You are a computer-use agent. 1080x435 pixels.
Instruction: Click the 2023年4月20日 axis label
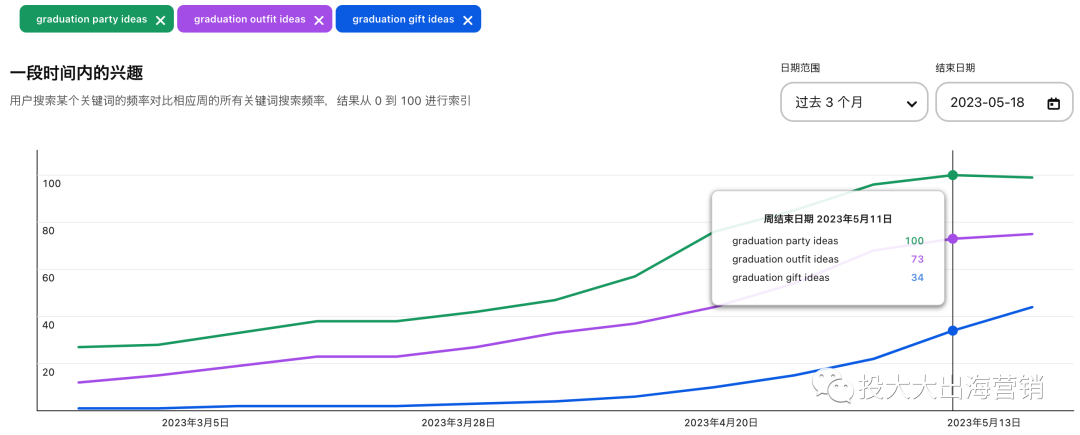point(721,423)
